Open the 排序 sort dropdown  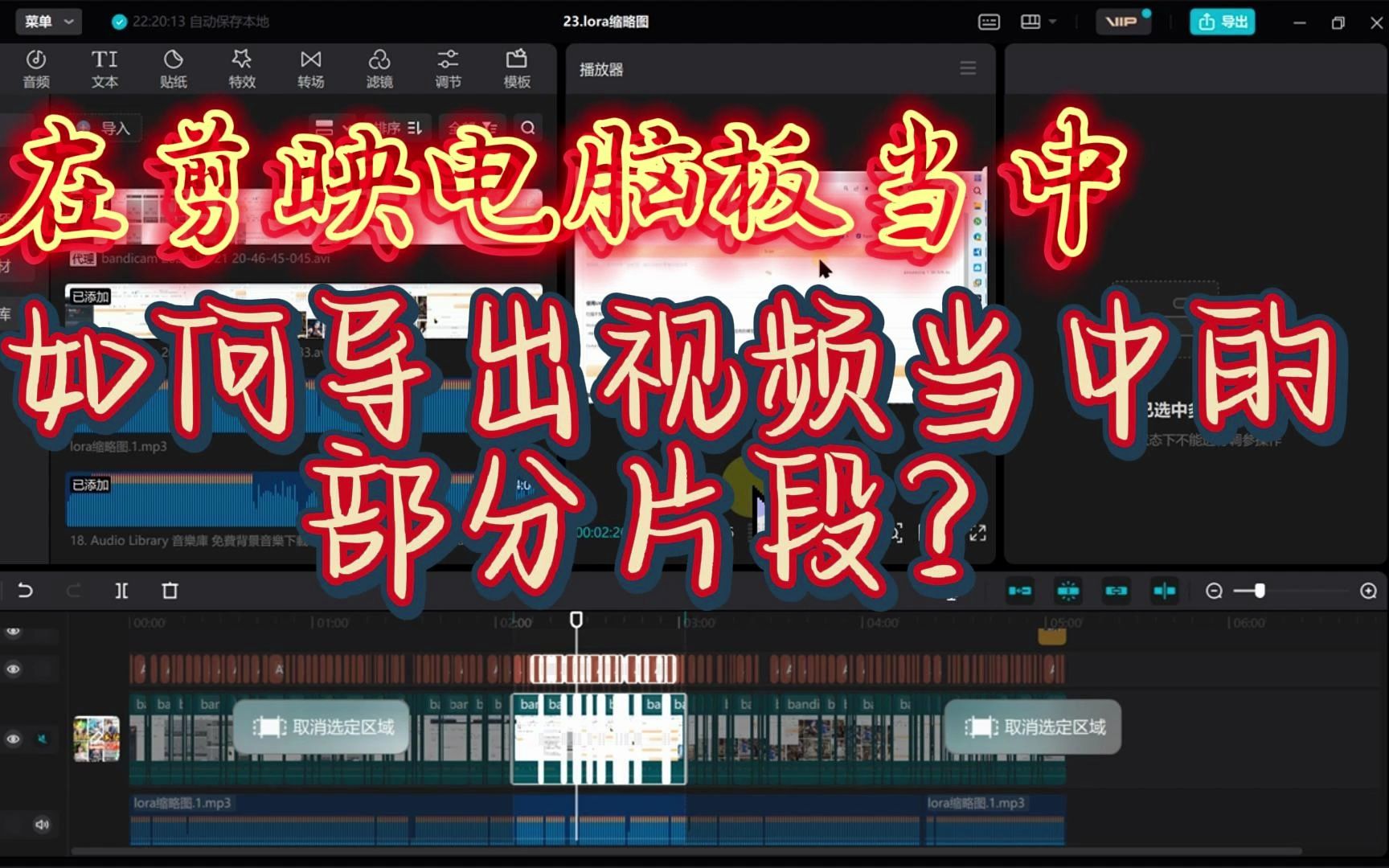(x=399, y=128)
